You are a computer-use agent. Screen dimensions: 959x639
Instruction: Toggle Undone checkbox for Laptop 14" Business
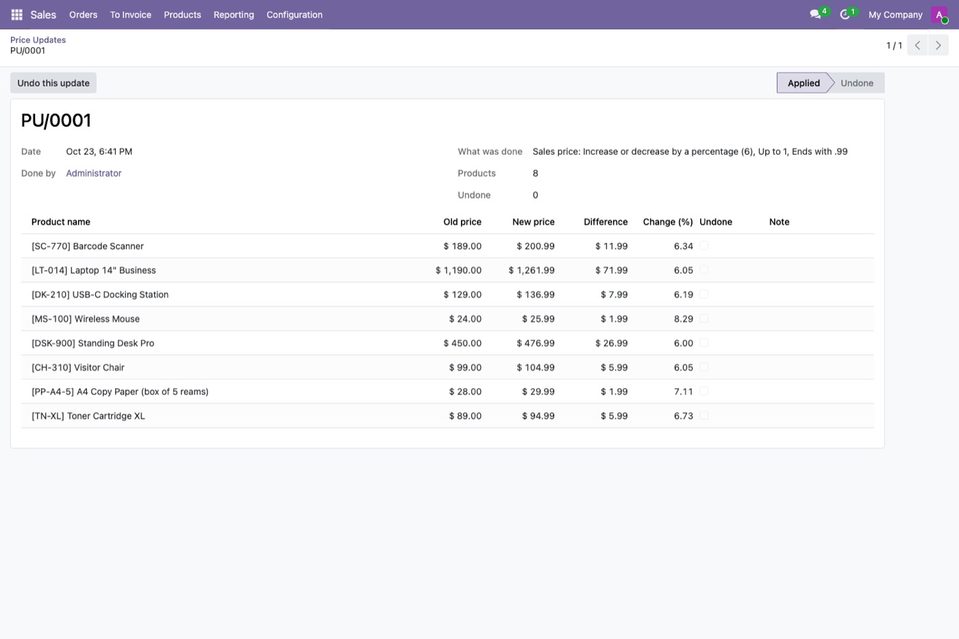tap(704, 270)
